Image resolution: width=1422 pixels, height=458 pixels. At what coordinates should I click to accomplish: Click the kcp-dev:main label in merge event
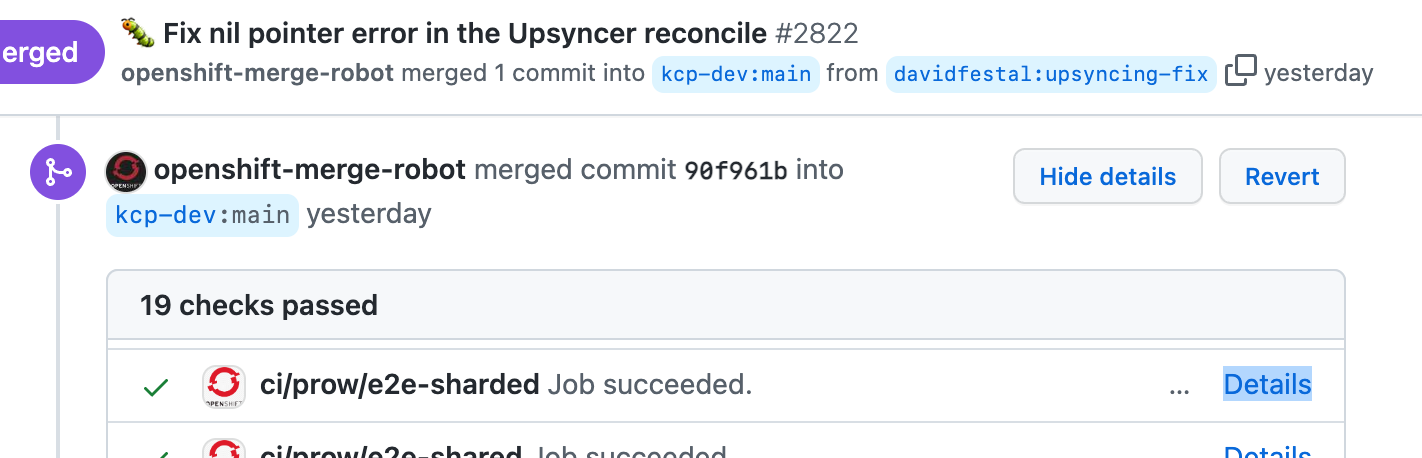click(202, 215)
